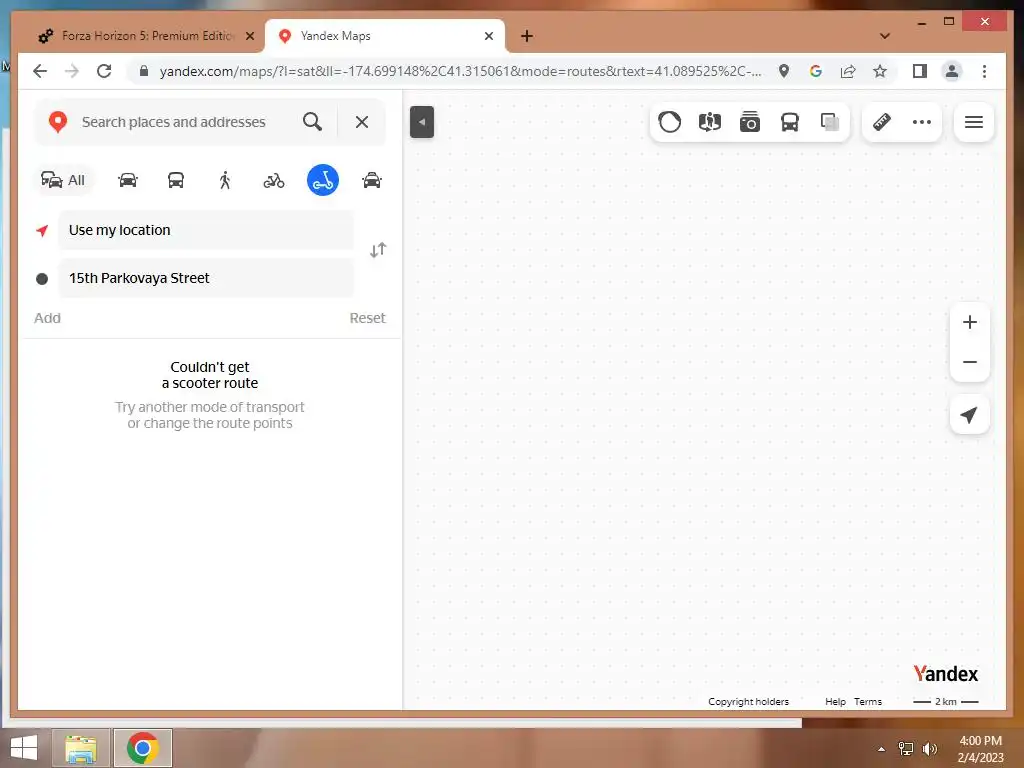Screen dimensions: 1024x768
Task: Select the scooter route mode
Action: tap(323, 180)
